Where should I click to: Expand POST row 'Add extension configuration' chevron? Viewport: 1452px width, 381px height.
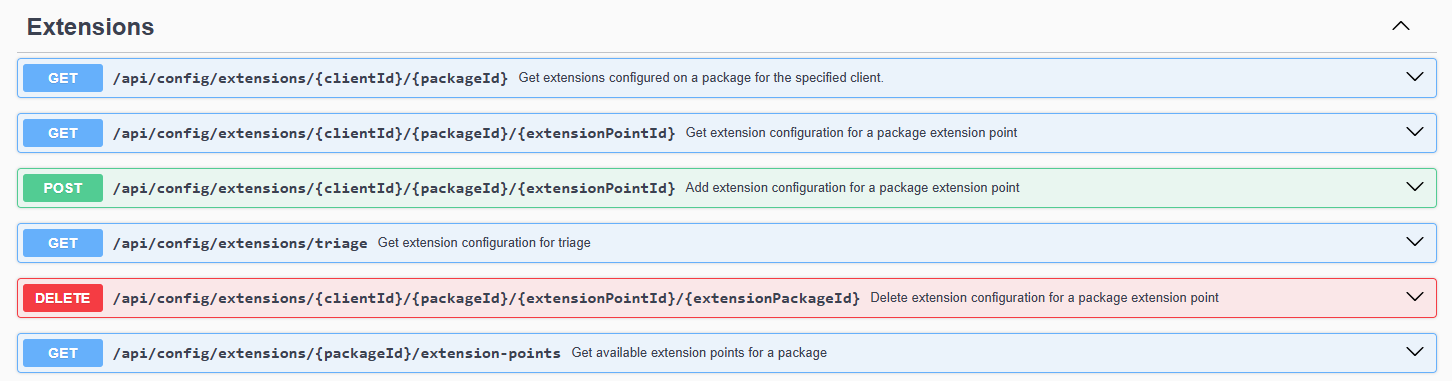1415,187
